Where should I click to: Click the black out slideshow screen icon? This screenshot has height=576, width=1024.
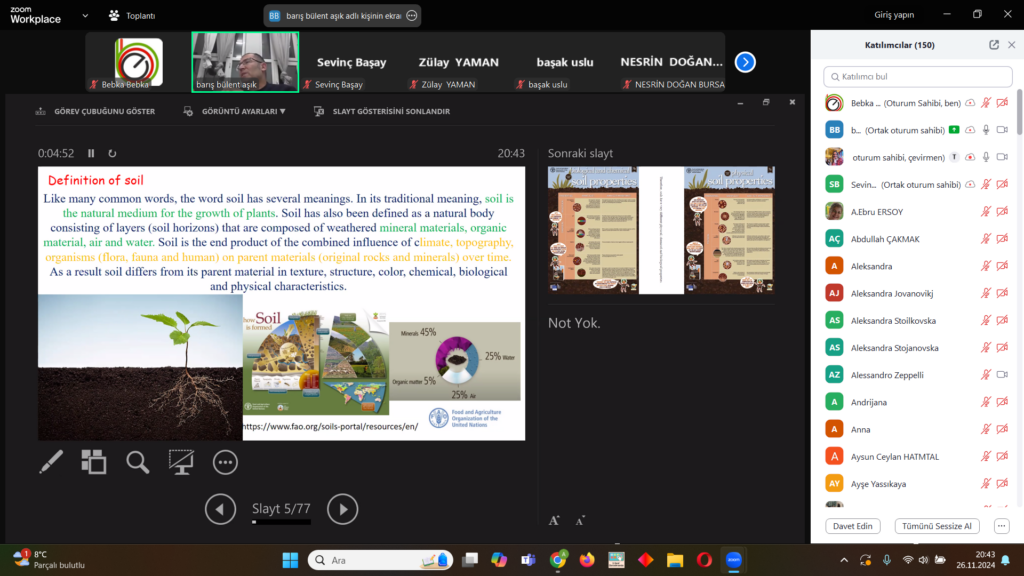pos(181,461)
